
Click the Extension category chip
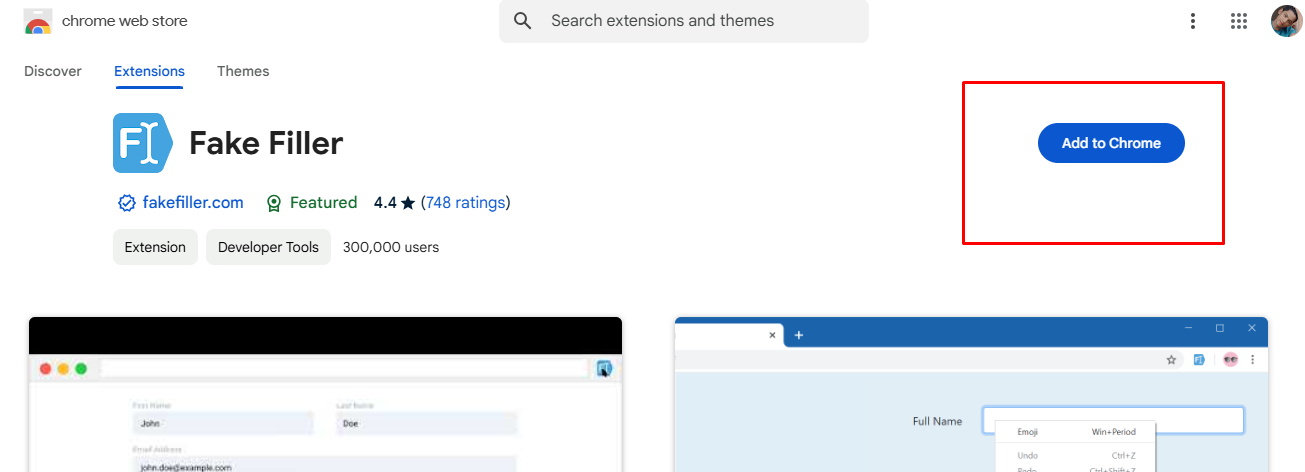point(155,247)
